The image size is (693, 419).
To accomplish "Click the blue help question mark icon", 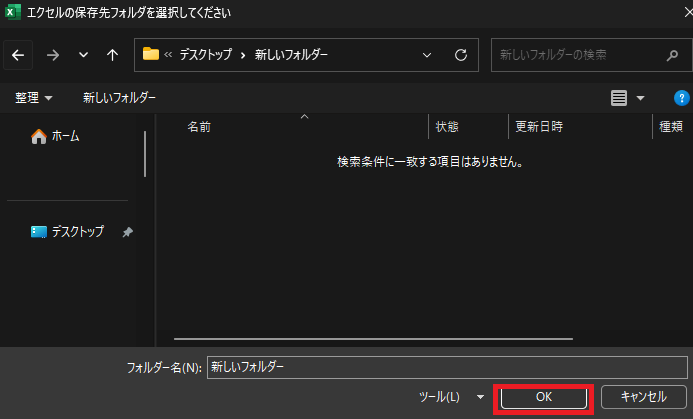I will [682, 98].
